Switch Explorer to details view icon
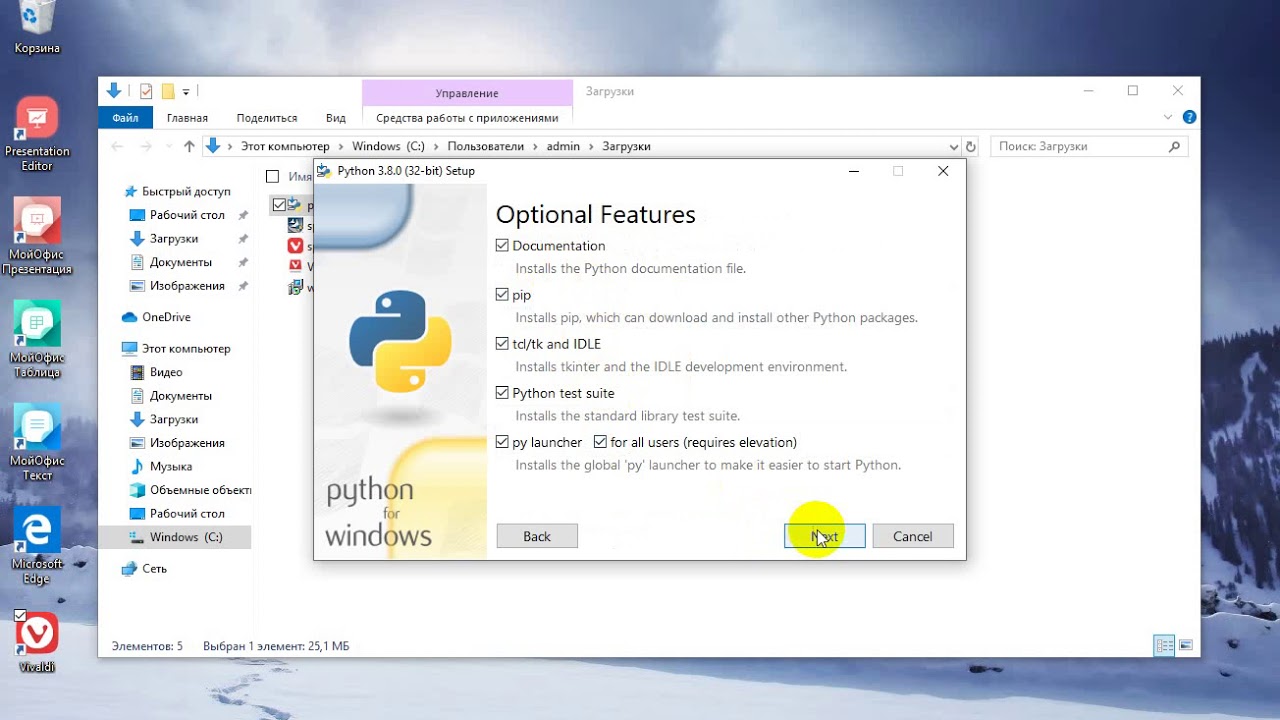The width and height of the screenshot is (1280, 720). 1164,646
